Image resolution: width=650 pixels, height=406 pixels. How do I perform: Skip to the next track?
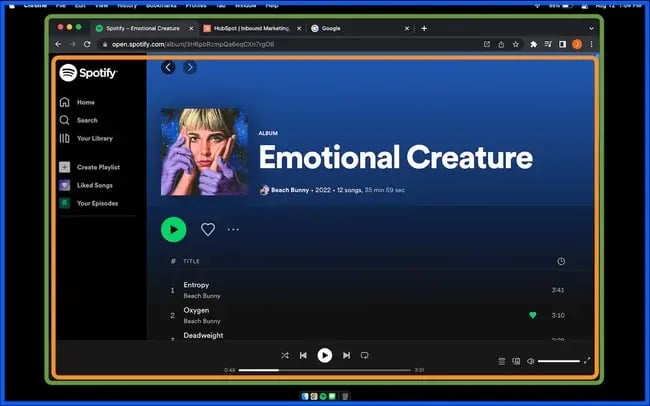click(x=346, y=355)
